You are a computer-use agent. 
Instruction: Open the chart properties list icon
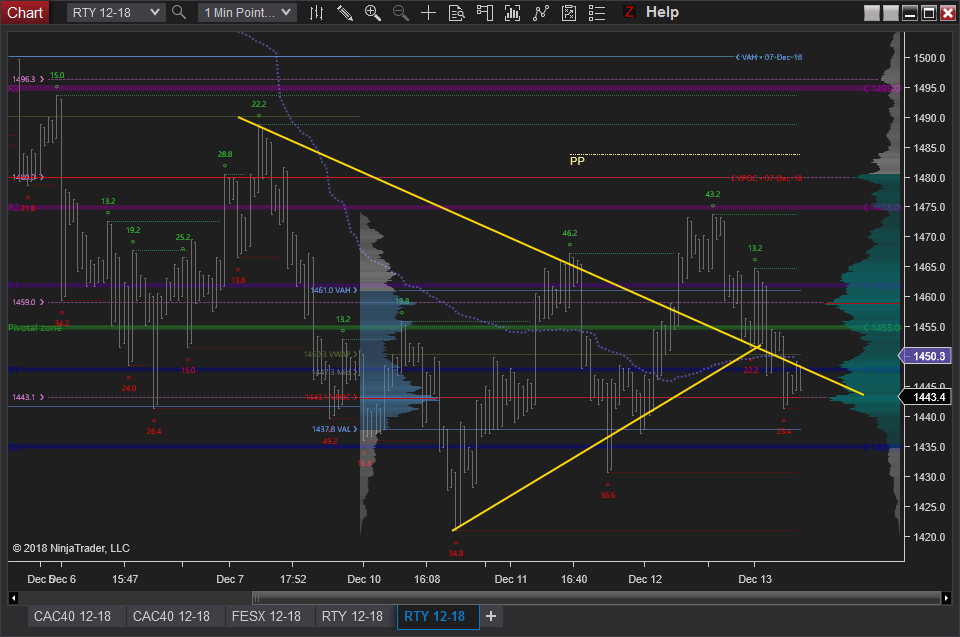coord(597,12)
